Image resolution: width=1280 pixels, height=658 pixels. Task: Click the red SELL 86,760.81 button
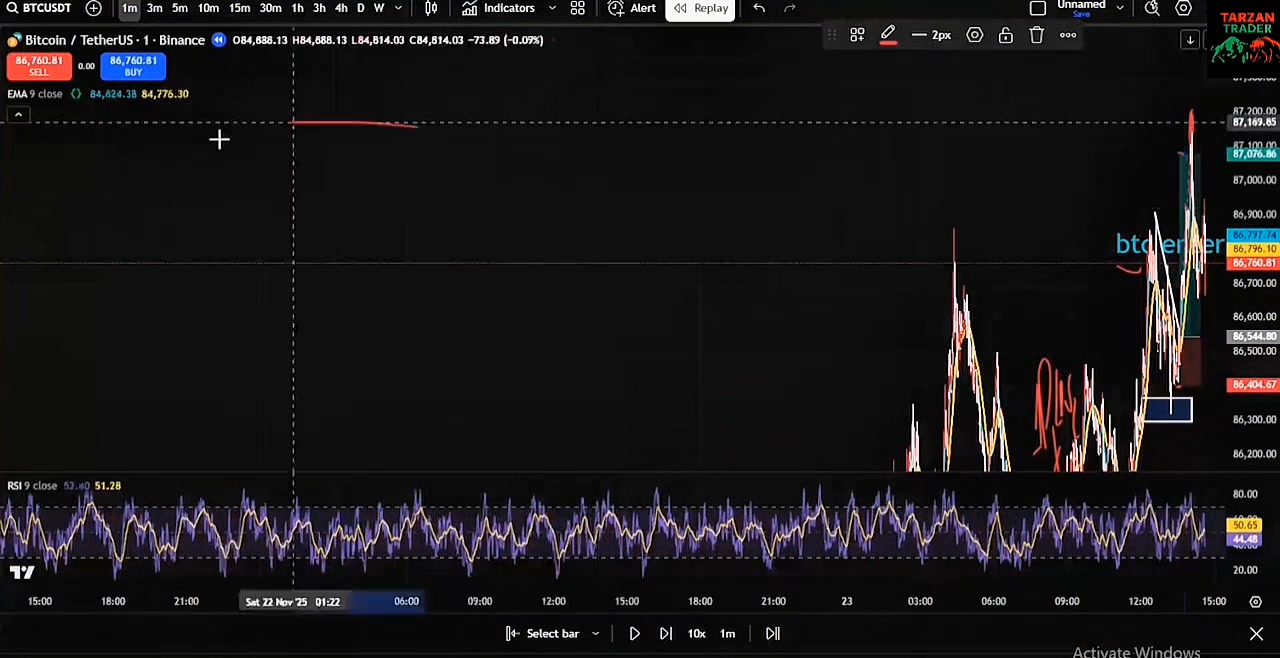point(38,66)
